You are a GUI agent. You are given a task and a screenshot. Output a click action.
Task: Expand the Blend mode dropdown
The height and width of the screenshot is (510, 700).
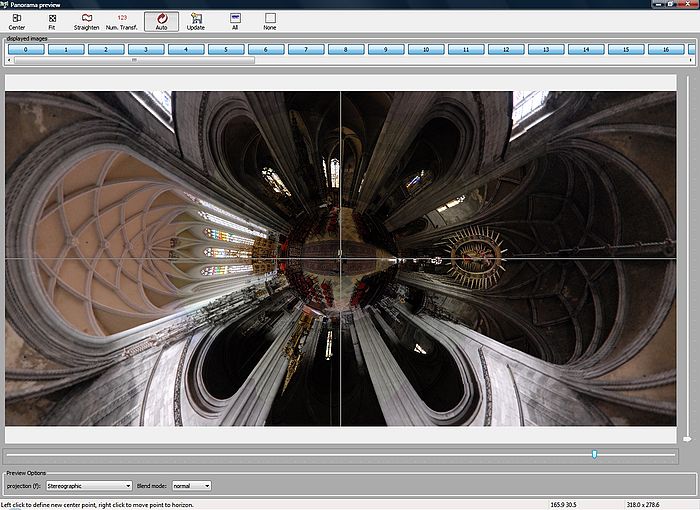tap(192, 485)
